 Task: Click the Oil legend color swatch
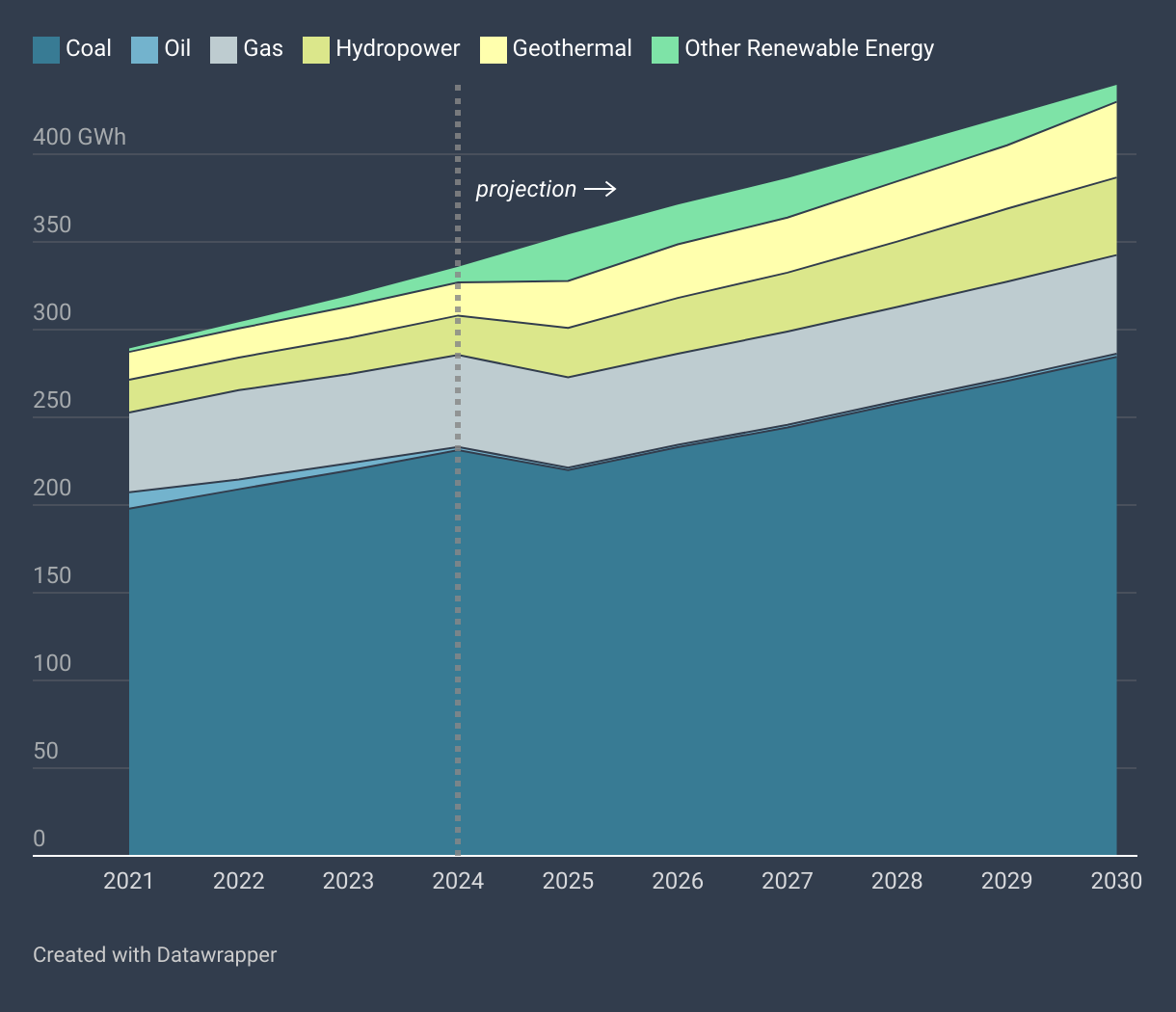click(145, 49)
